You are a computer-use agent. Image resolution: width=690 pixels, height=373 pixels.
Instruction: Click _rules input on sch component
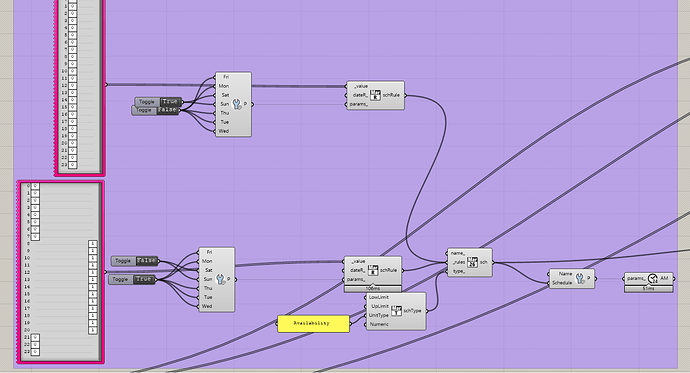459,262
